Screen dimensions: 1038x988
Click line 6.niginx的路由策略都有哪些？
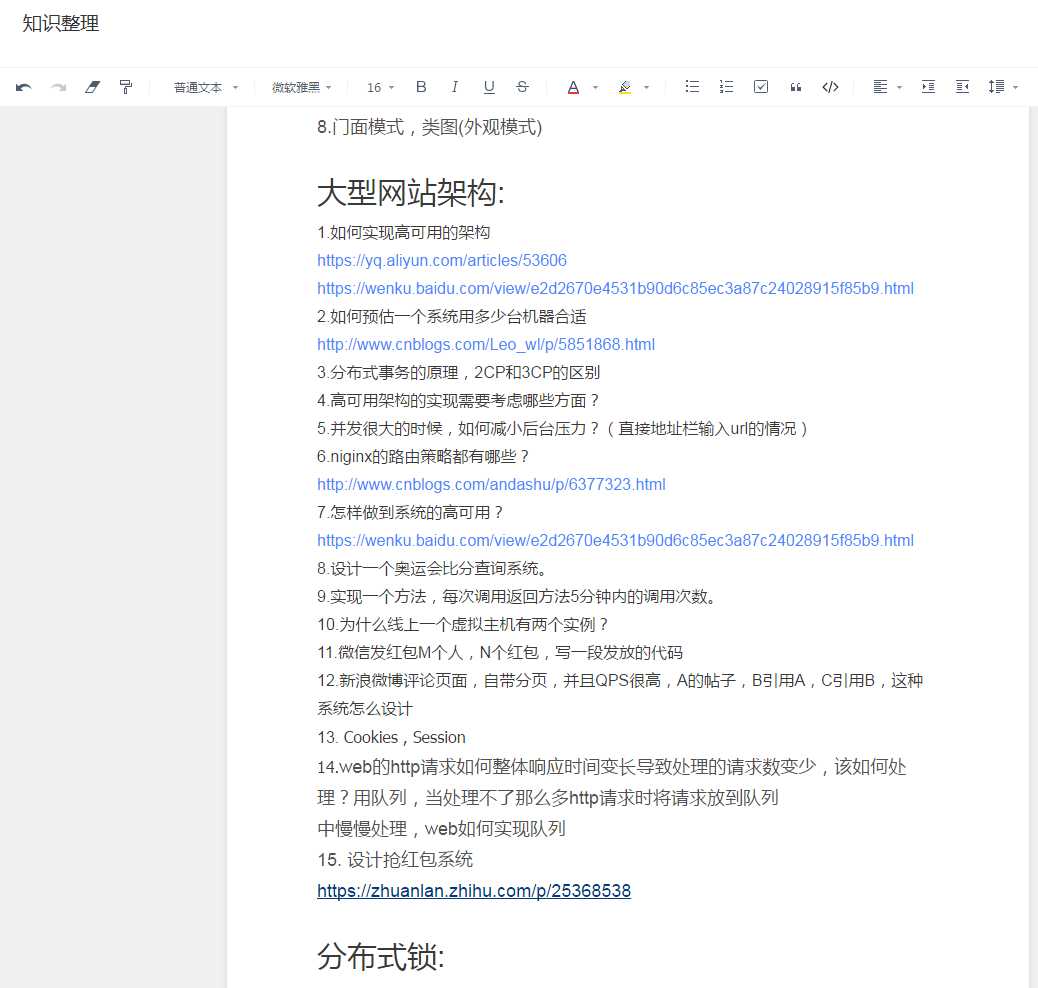424,456
